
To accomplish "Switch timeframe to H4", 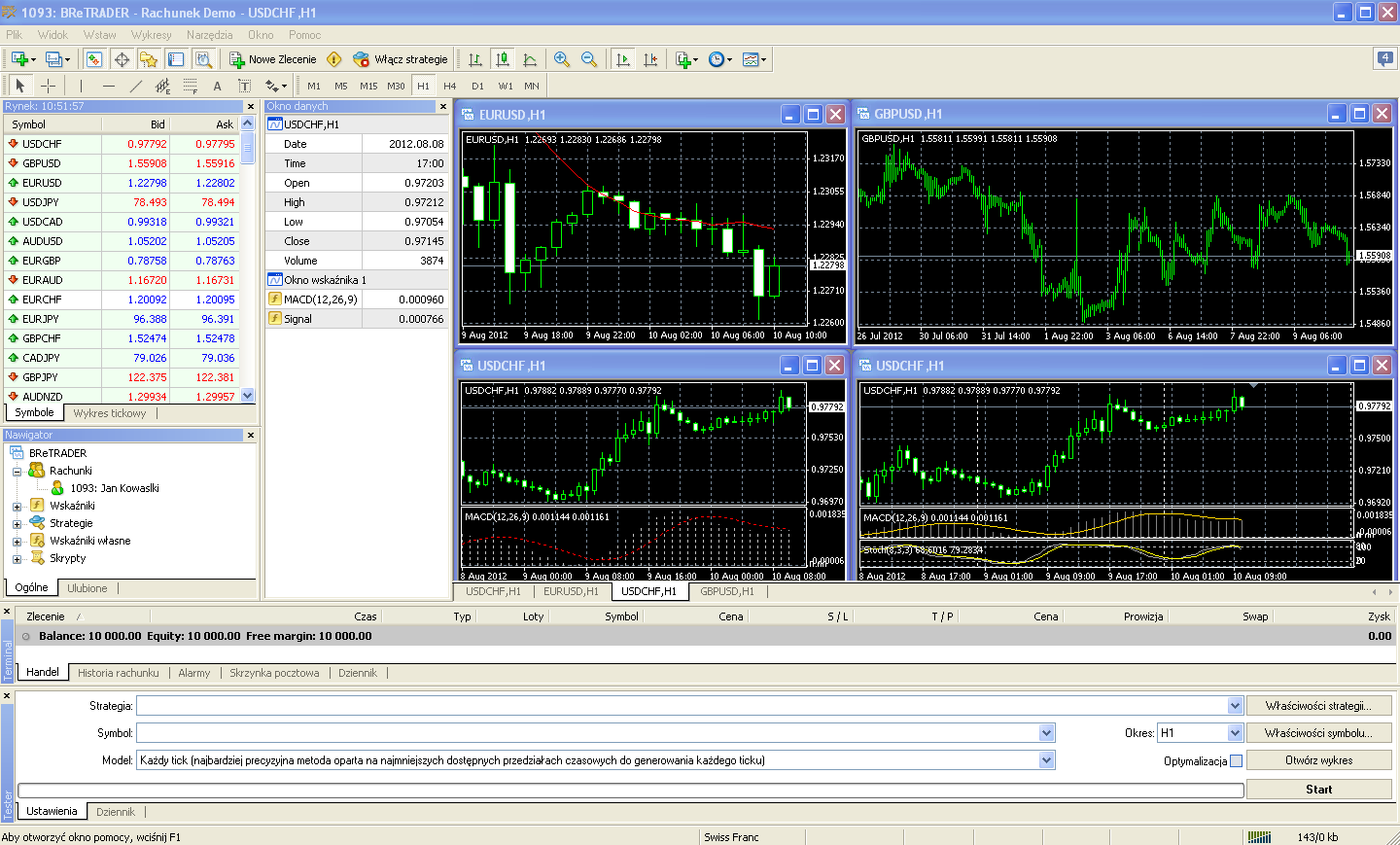I will (450, 86).
